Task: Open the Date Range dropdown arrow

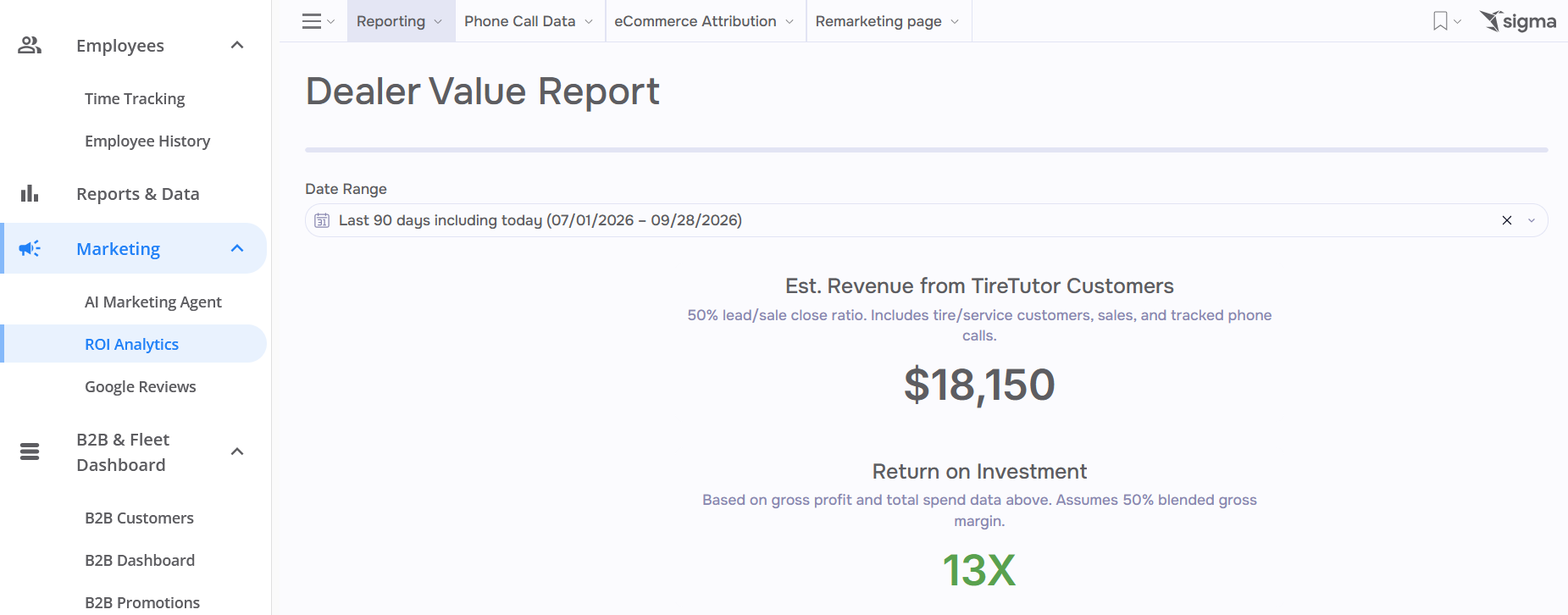Action: tap(1532, 220)
